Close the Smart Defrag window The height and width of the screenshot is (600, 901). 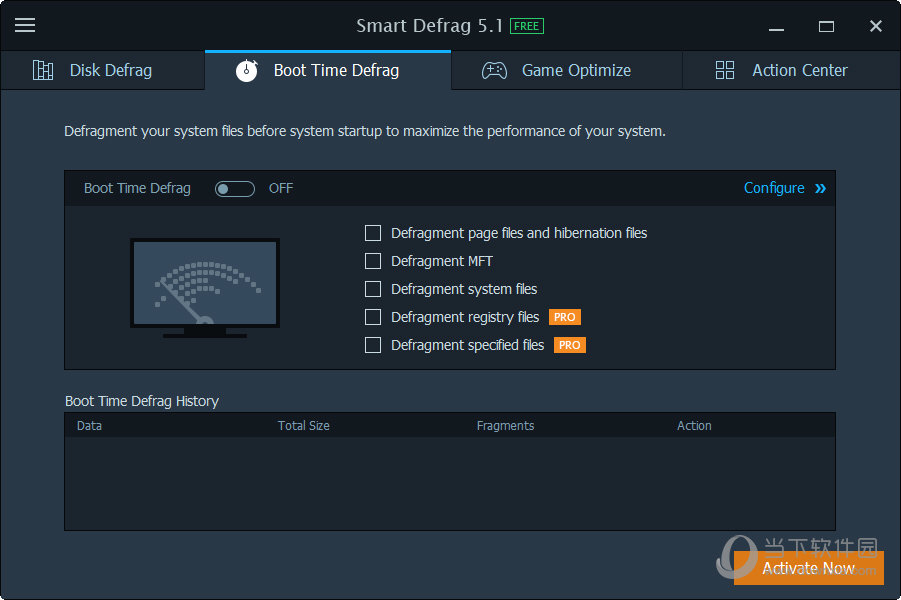[876, 26]
